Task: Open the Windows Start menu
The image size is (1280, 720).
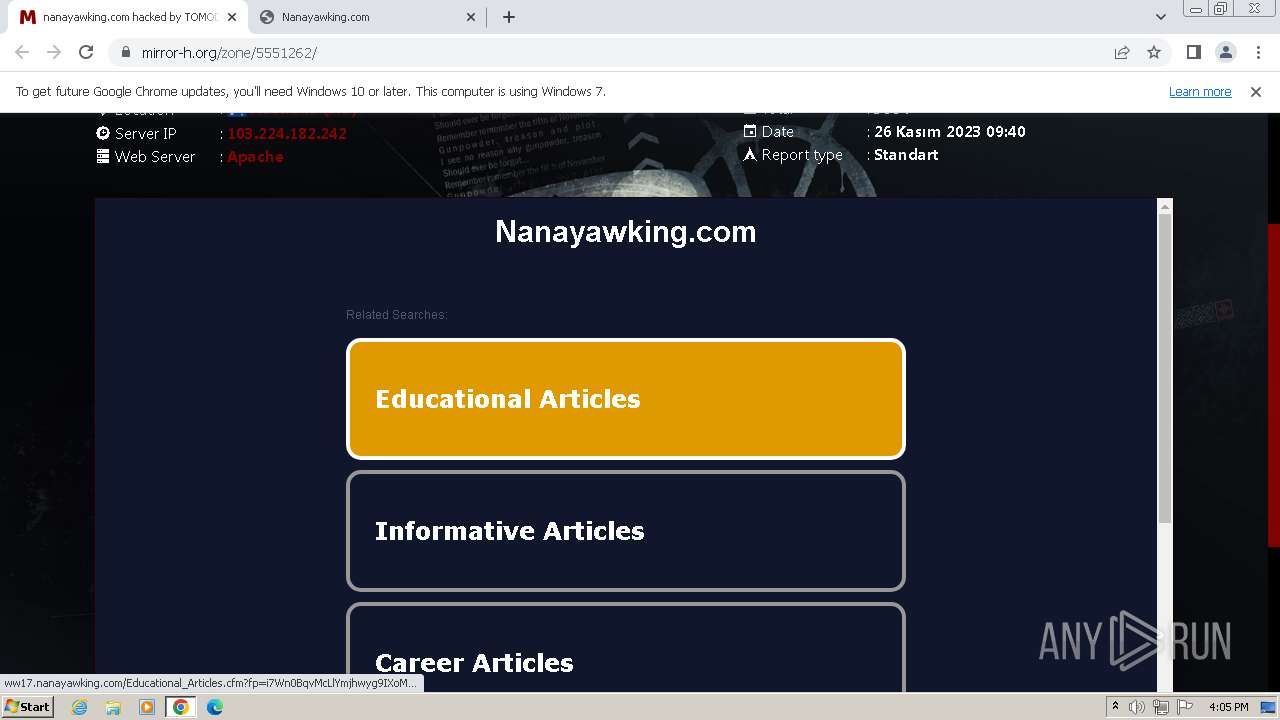Action: tap(28, 707)
